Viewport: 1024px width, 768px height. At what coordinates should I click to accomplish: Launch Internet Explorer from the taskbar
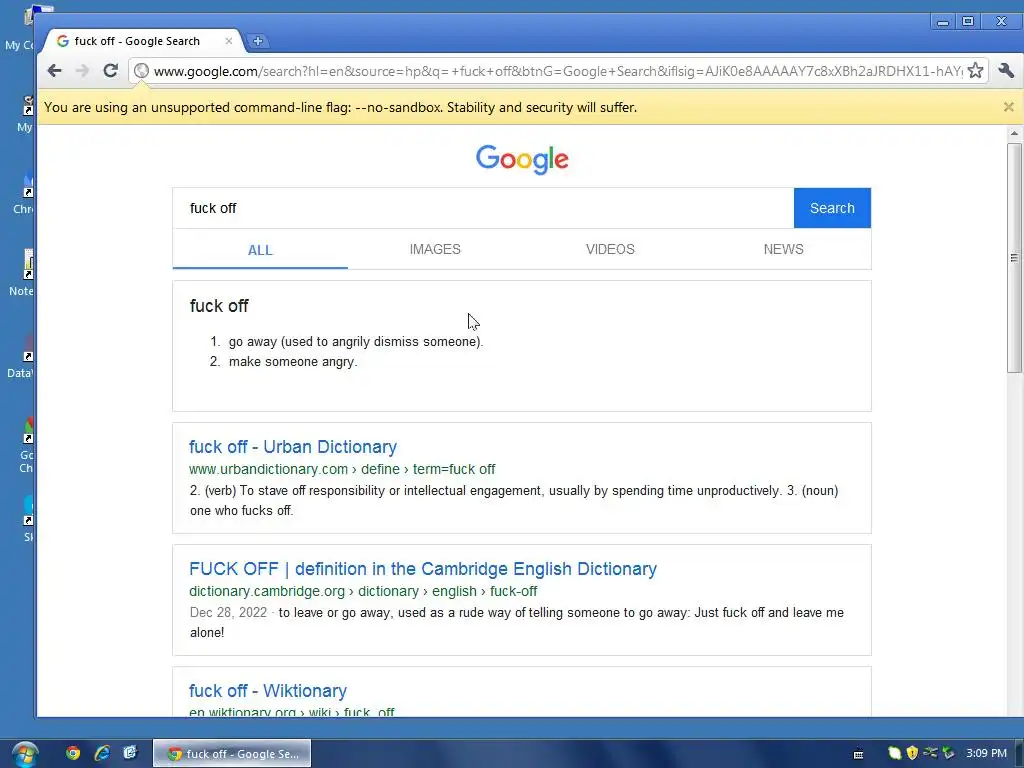[x=102, y=753]
